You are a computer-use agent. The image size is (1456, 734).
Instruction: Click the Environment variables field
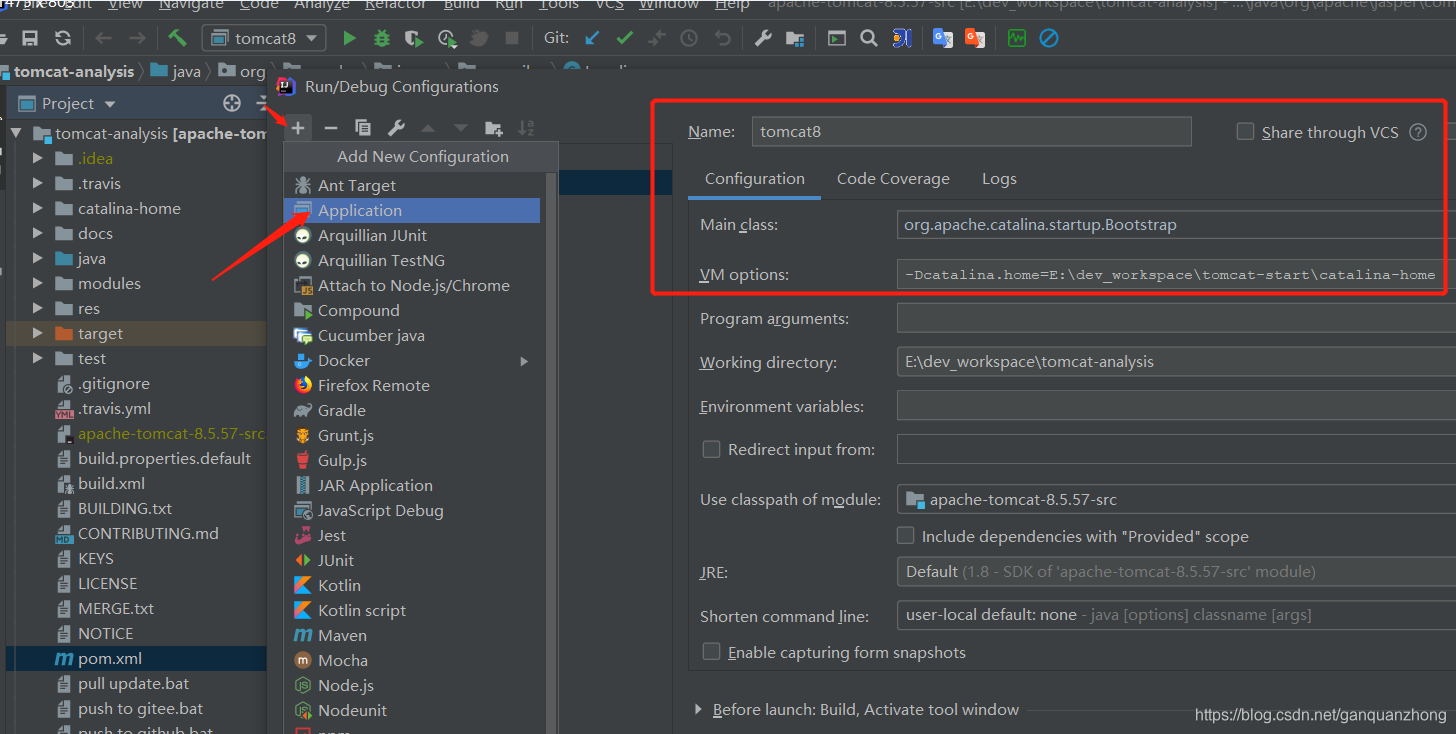(1176, 406)
